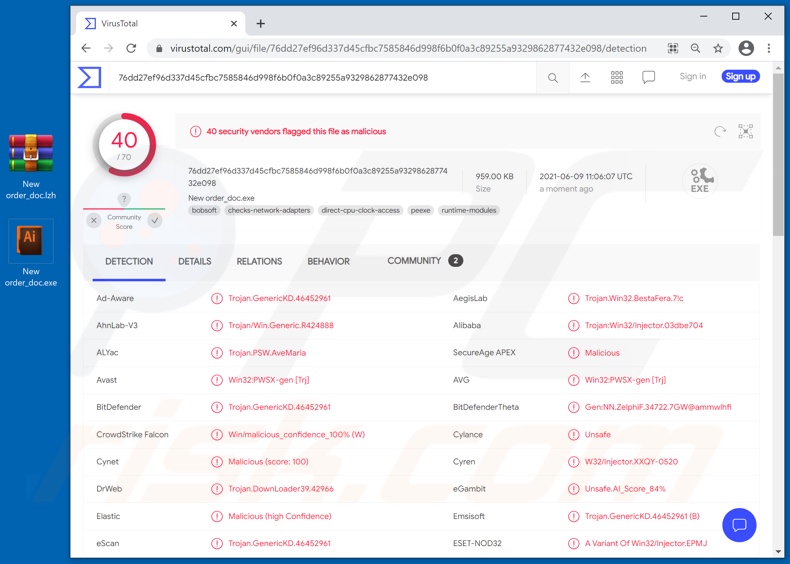Viewport: 790px width, 564px height.
Task: Reload the VirusTotal page
Action: [x=131, y=48]
